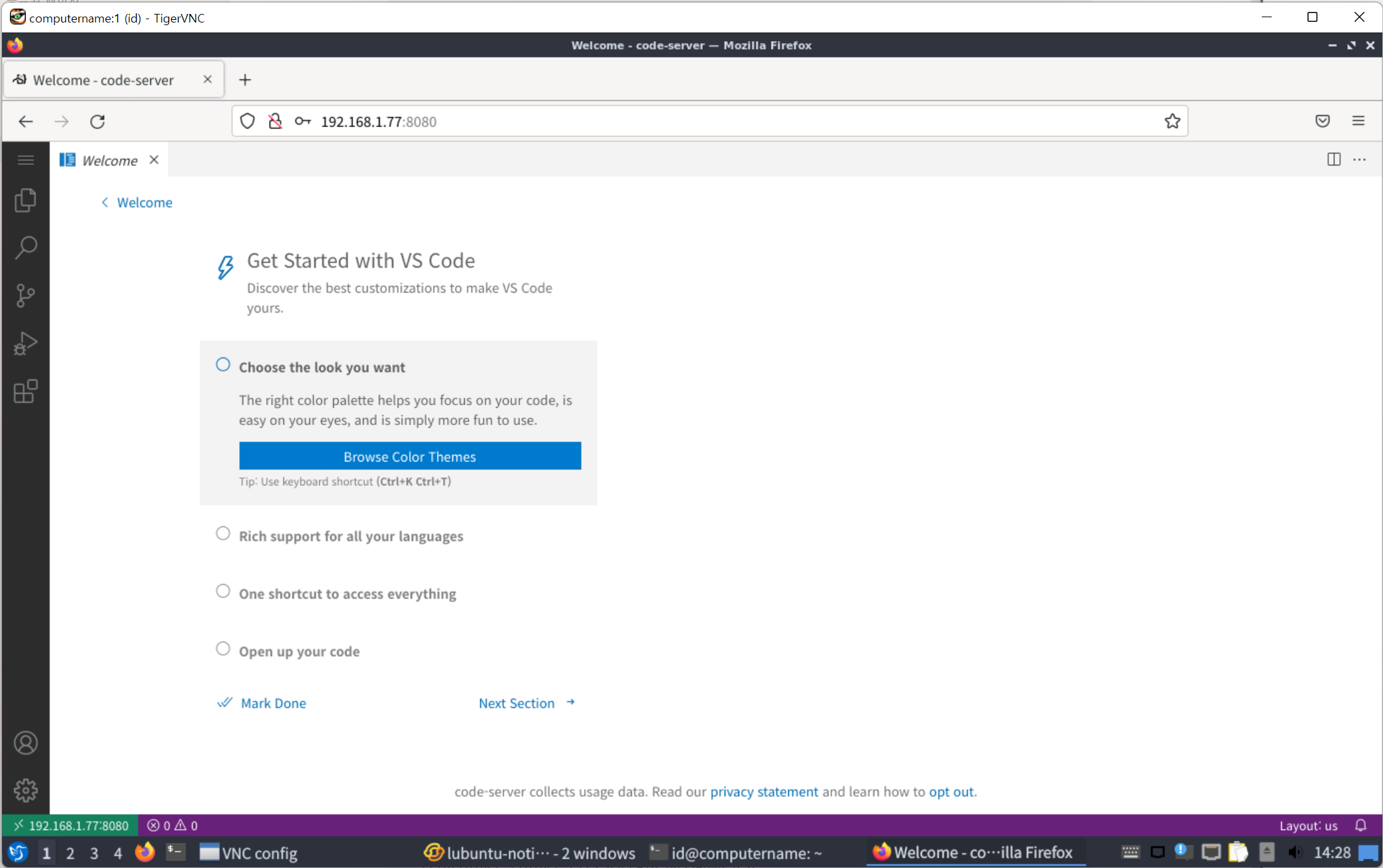The width and height of the screenshot is (1383, 868).
Task: Open the Firefox application menu
Action: click(1358, 121)
